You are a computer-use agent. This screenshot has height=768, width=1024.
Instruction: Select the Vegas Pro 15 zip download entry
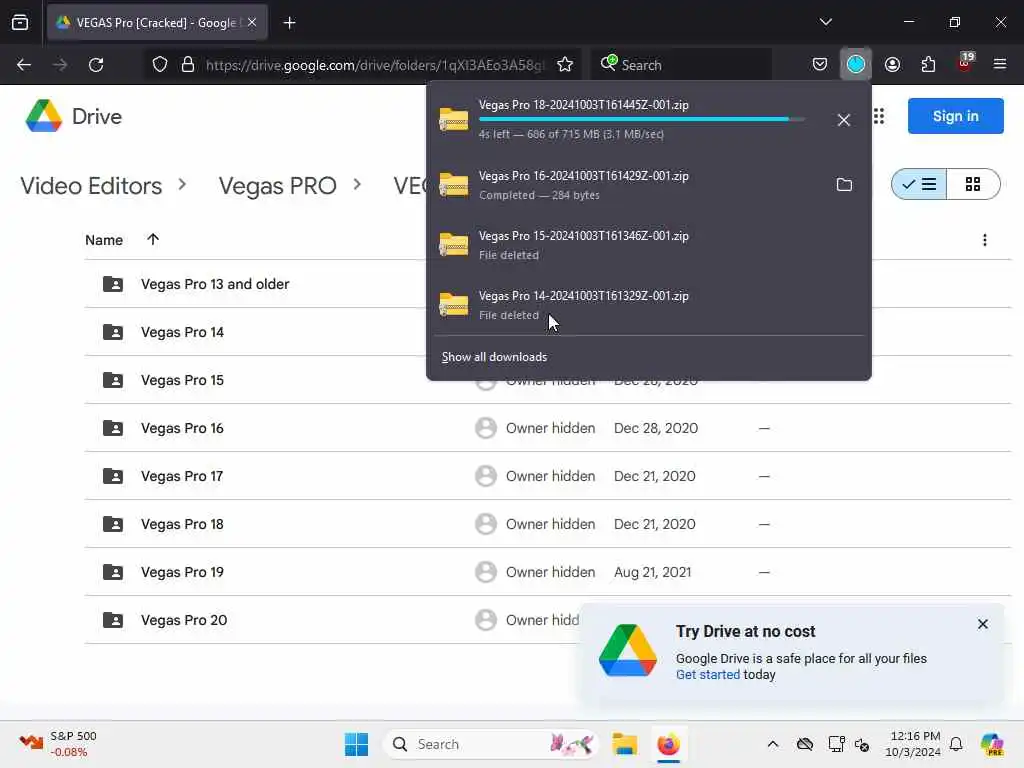[x=648, y=245]
